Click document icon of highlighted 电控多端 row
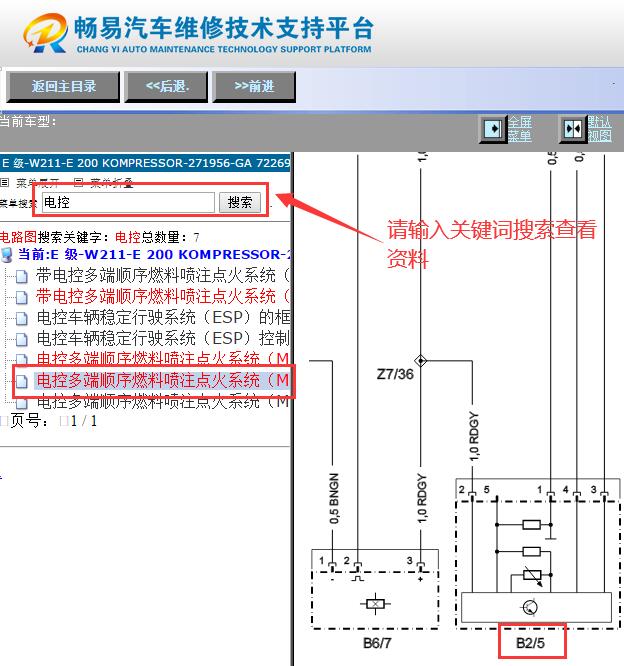Screen dimensions: 624x666 (x=21, y=381)
